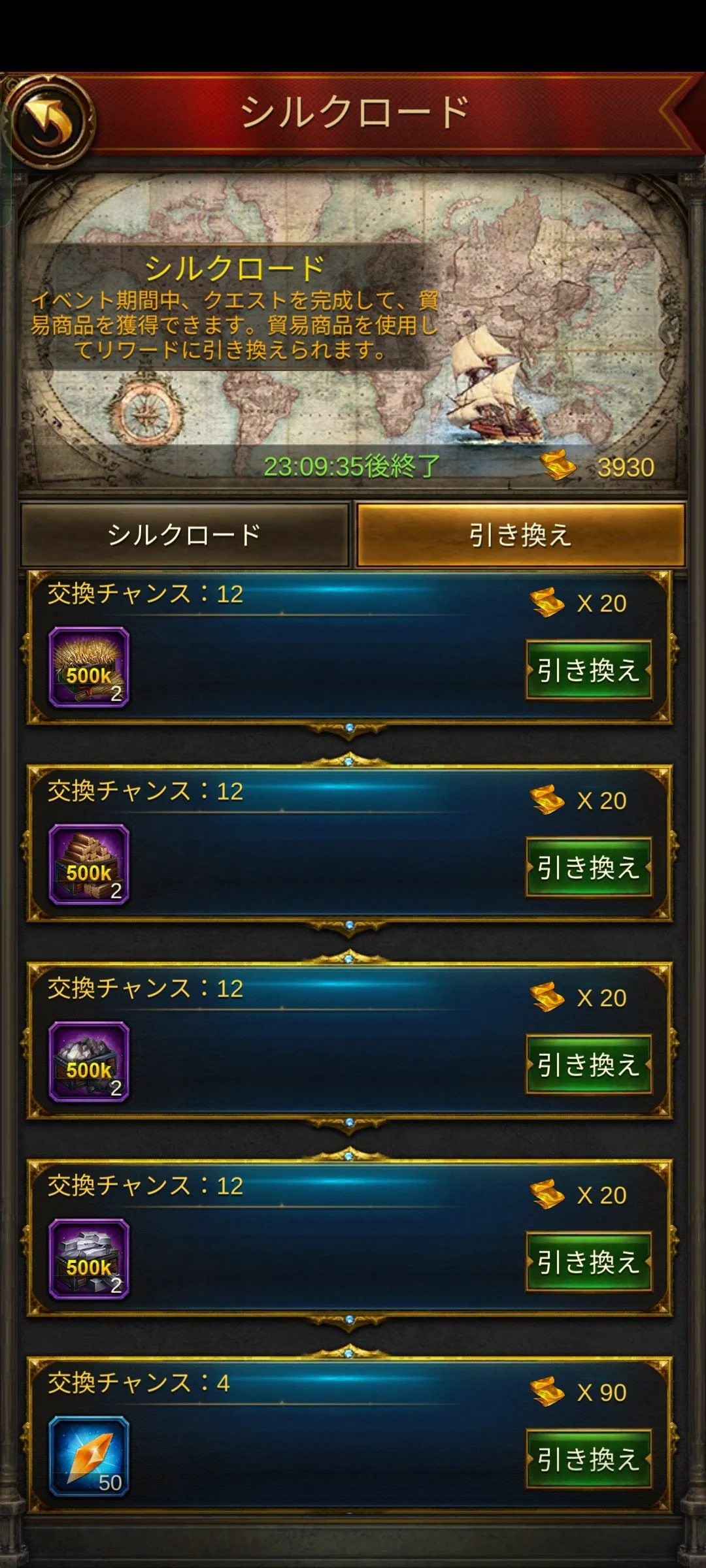Redeem the lumber reward with 引き換え

589,868
